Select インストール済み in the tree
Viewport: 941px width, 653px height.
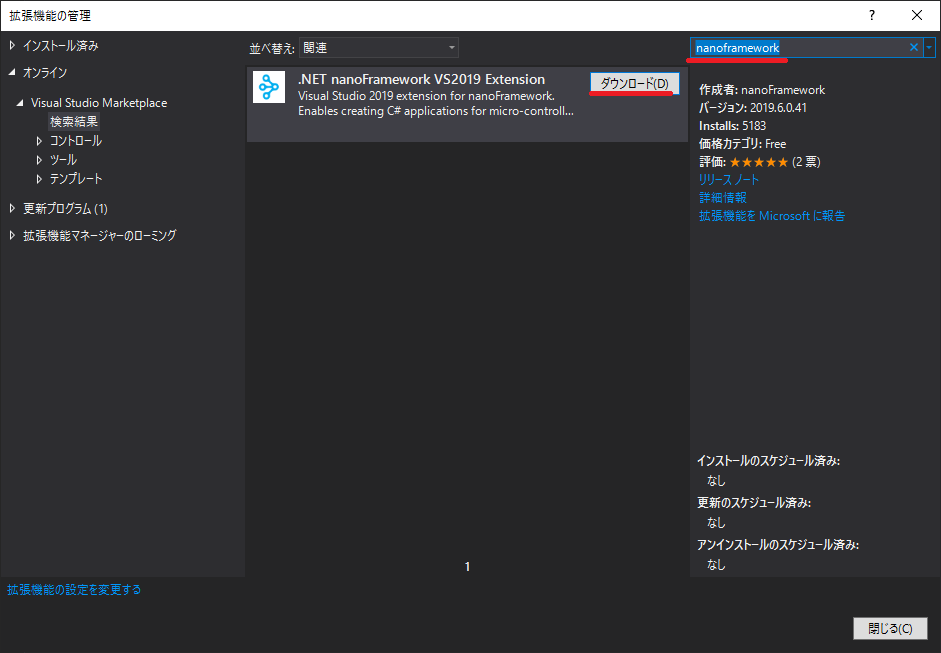coord(61,46)
